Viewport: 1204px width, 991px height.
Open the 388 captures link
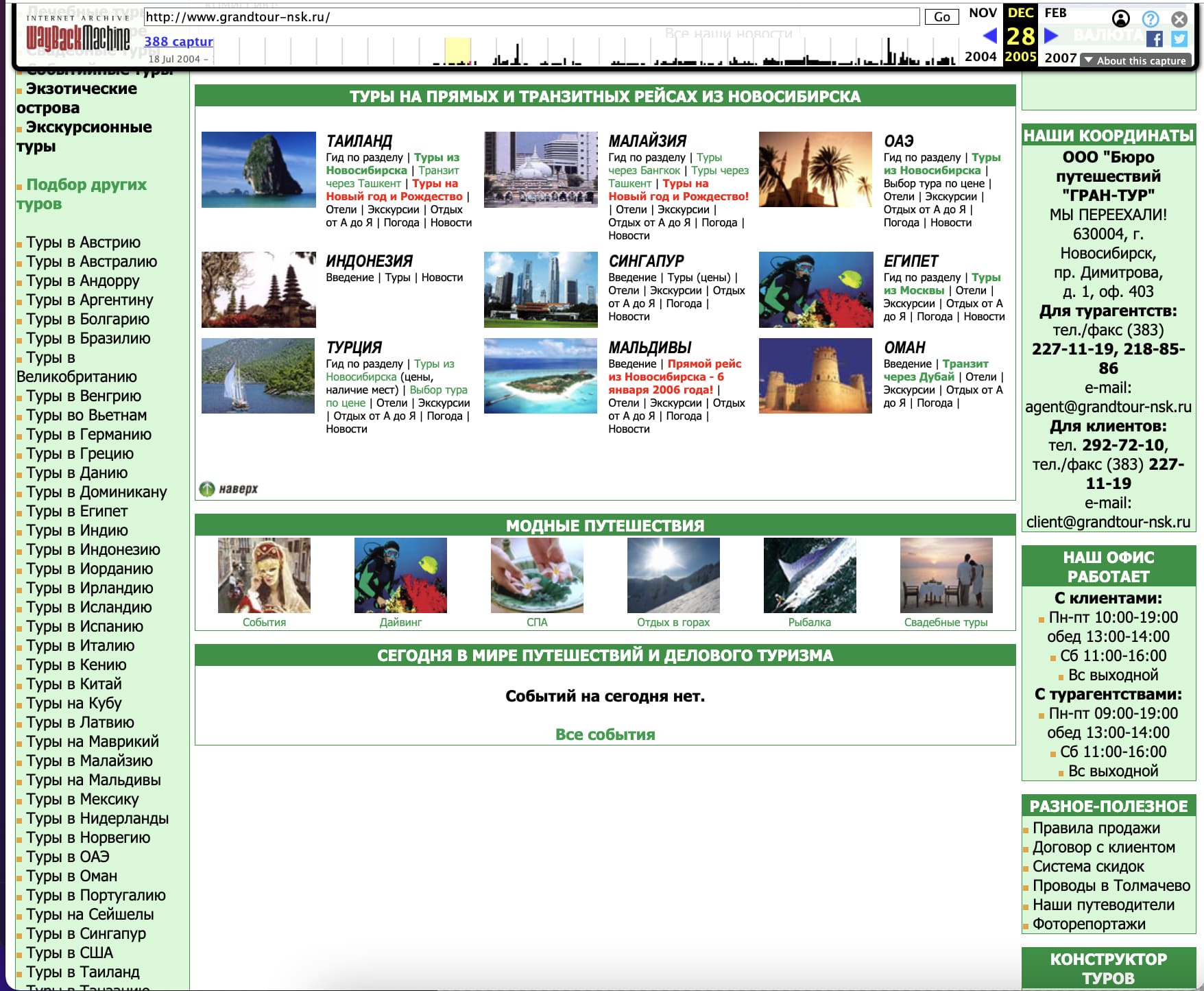178,41
